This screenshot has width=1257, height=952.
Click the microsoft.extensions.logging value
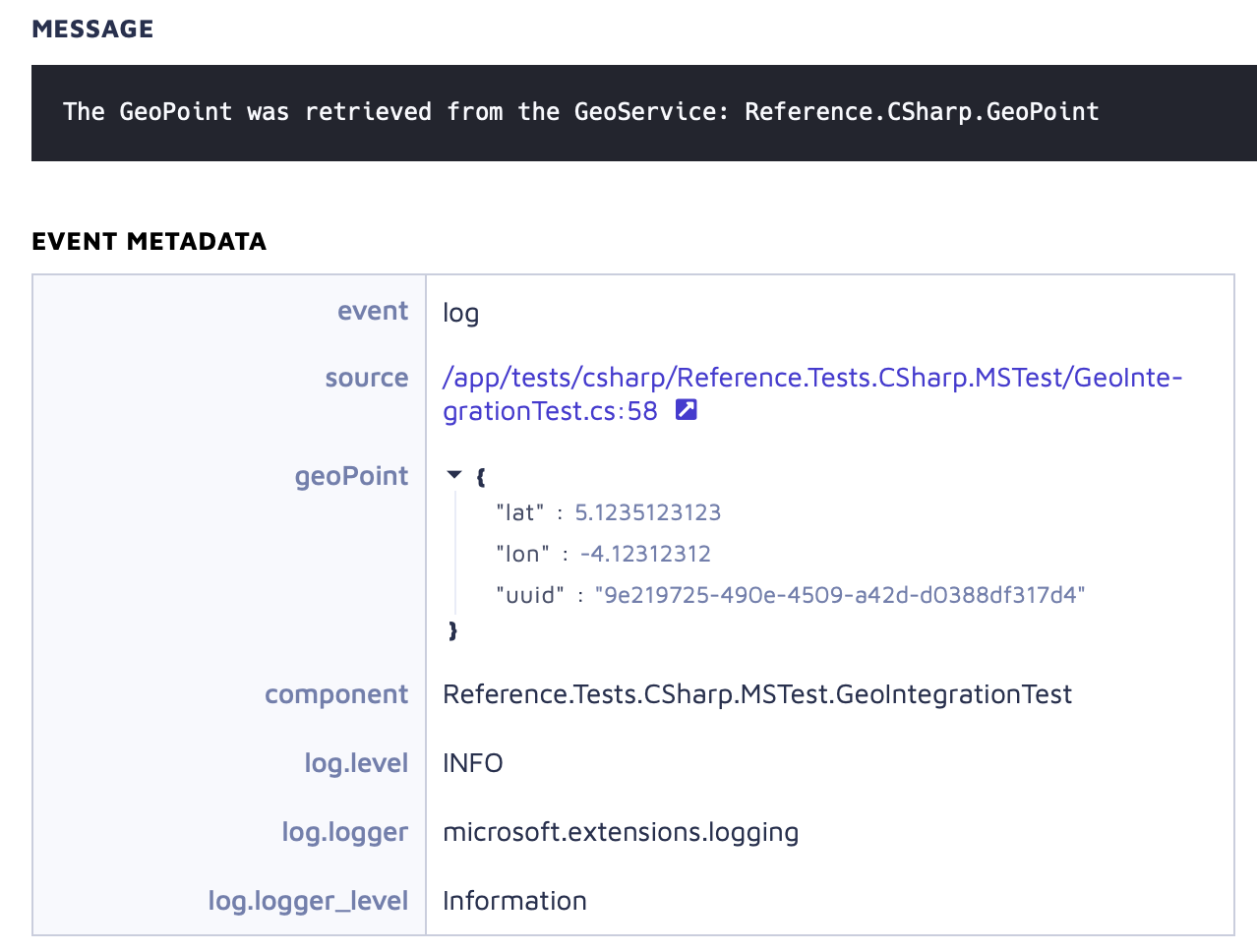click(621, 831)
